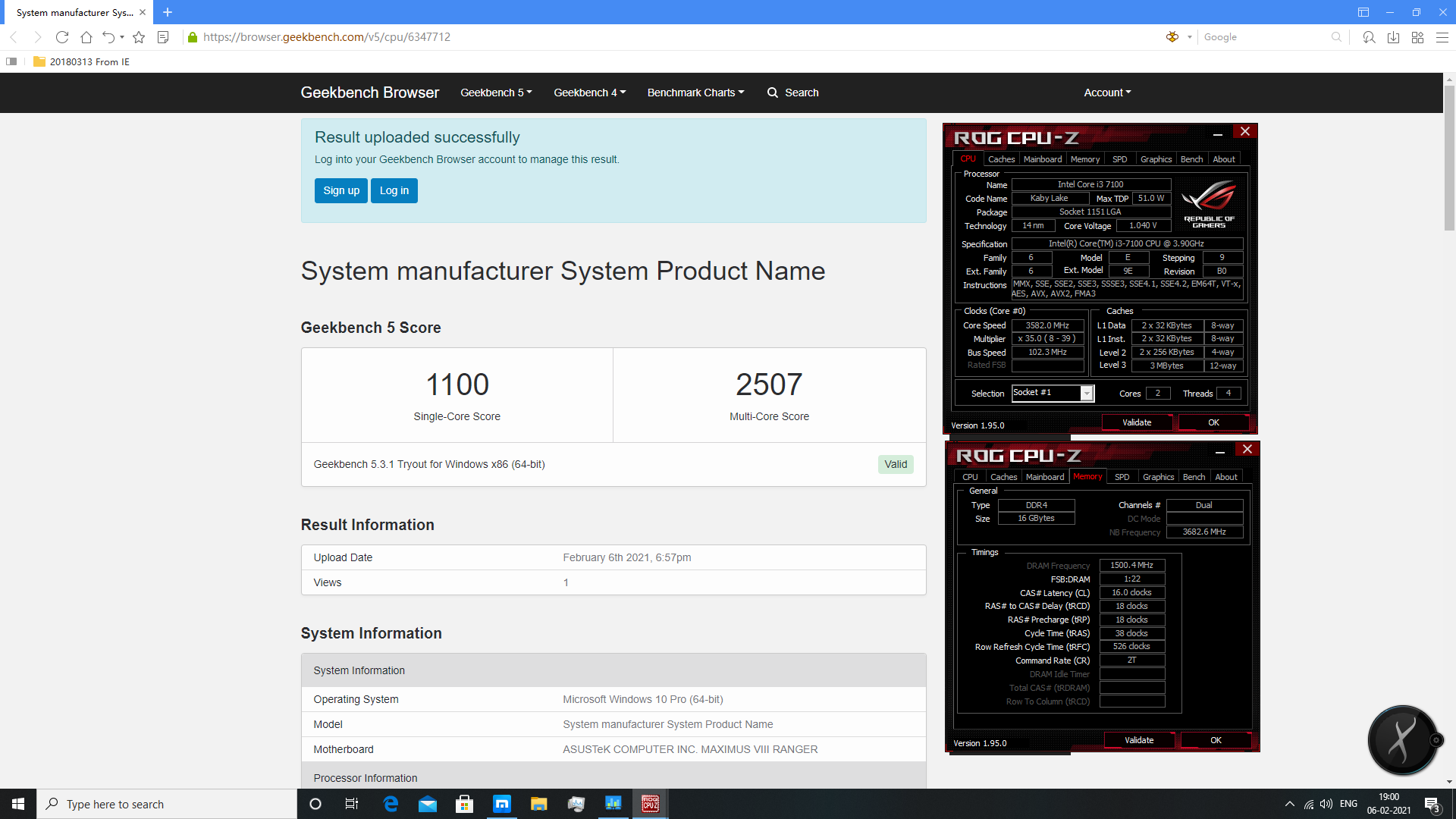Image resolution: width=1456 pixels, height=819 pixels.
Task: Click the taskbar search box
Action: click(167, 804)
